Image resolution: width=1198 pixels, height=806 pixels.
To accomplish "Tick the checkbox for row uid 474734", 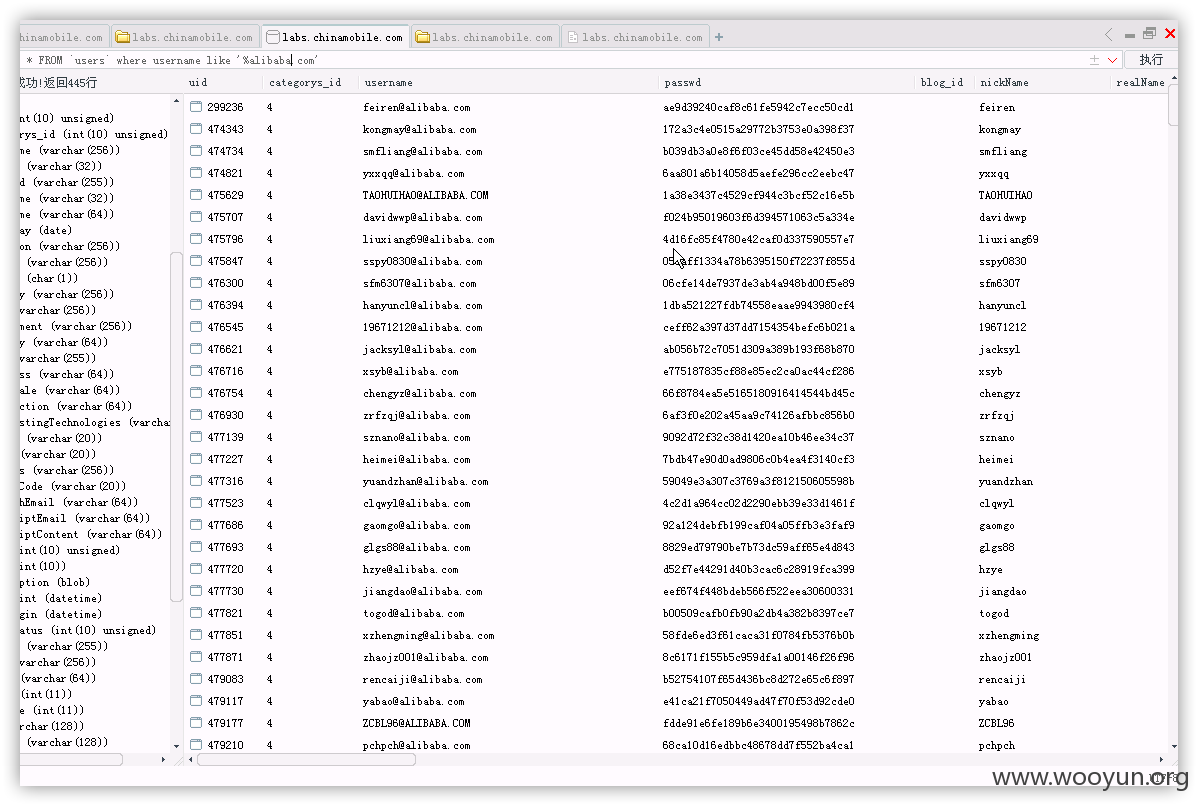I will point(196,151).
